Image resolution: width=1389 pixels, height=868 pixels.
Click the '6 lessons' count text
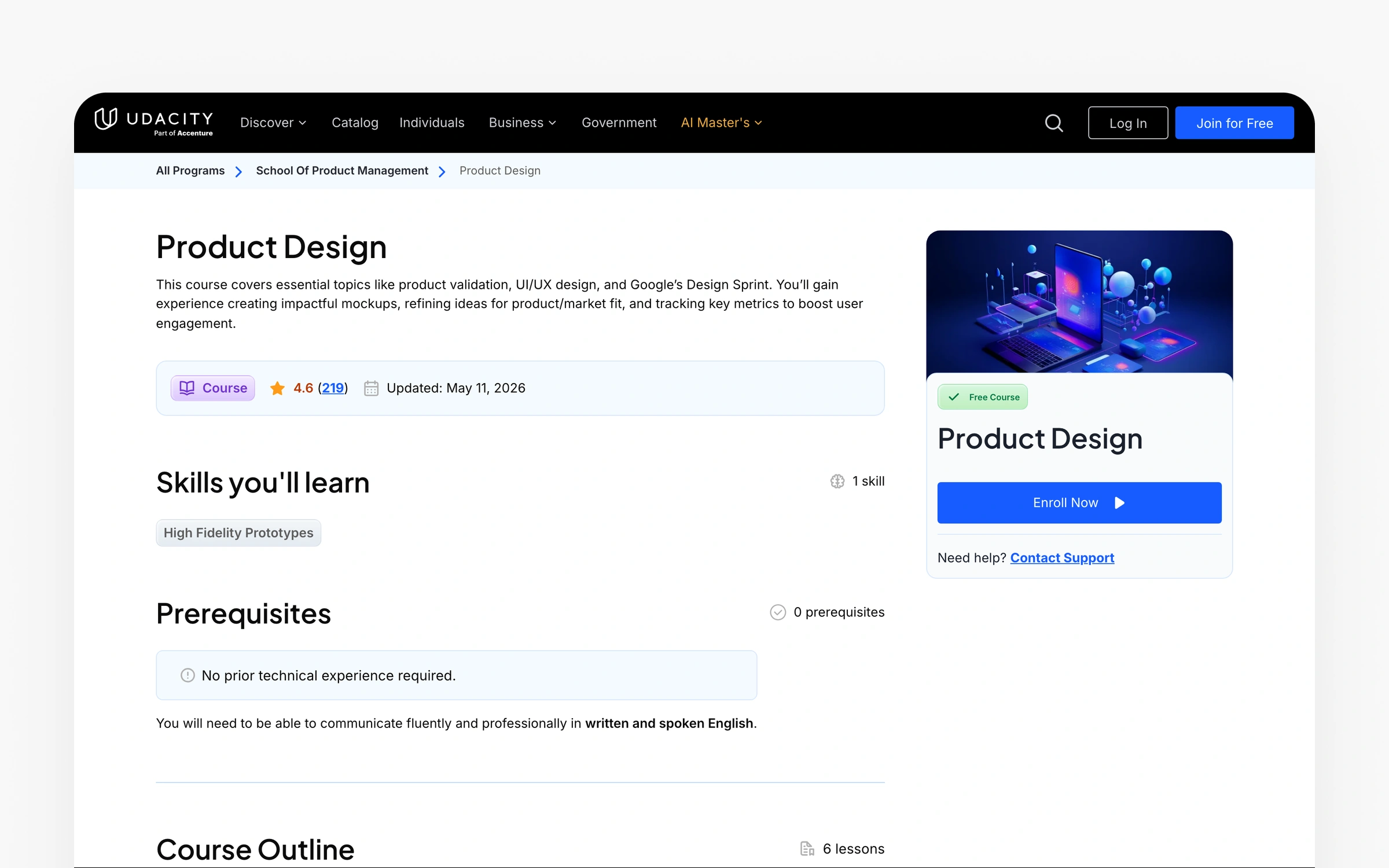click(x=854, y=848)
